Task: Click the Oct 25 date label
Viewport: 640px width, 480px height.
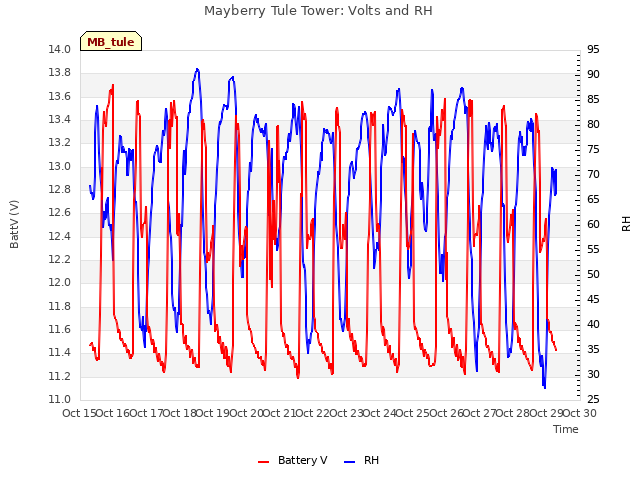Action: click(x=413, y=413)
